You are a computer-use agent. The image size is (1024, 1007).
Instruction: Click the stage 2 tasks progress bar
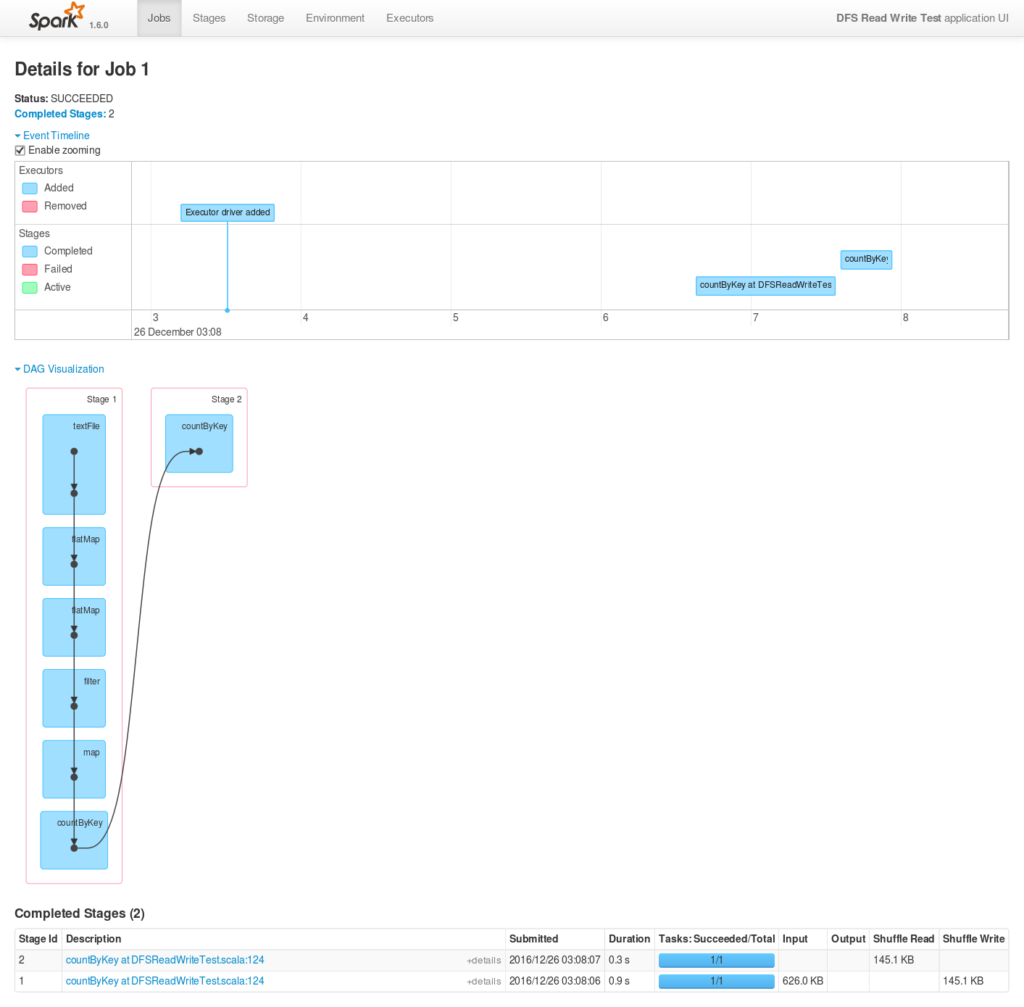point(716,960)
